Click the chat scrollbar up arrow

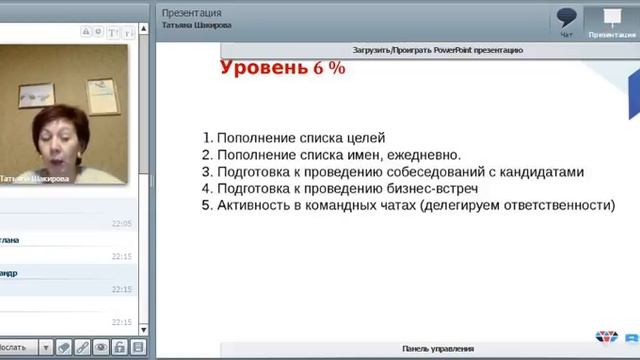click(x=144, y=28)
